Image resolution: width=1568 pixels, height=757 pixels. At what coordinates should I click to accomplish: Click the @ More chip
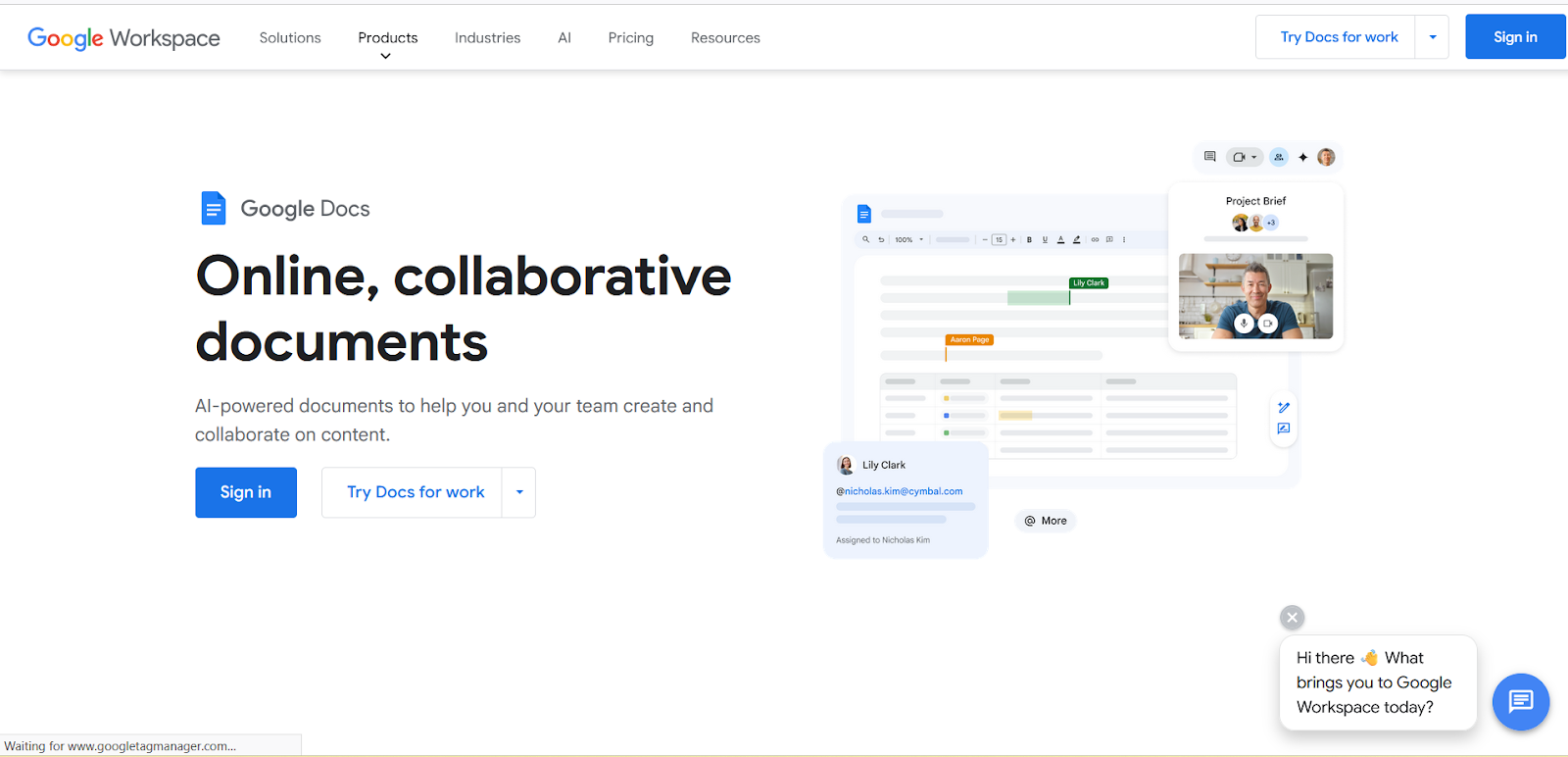pos(1046,521)
